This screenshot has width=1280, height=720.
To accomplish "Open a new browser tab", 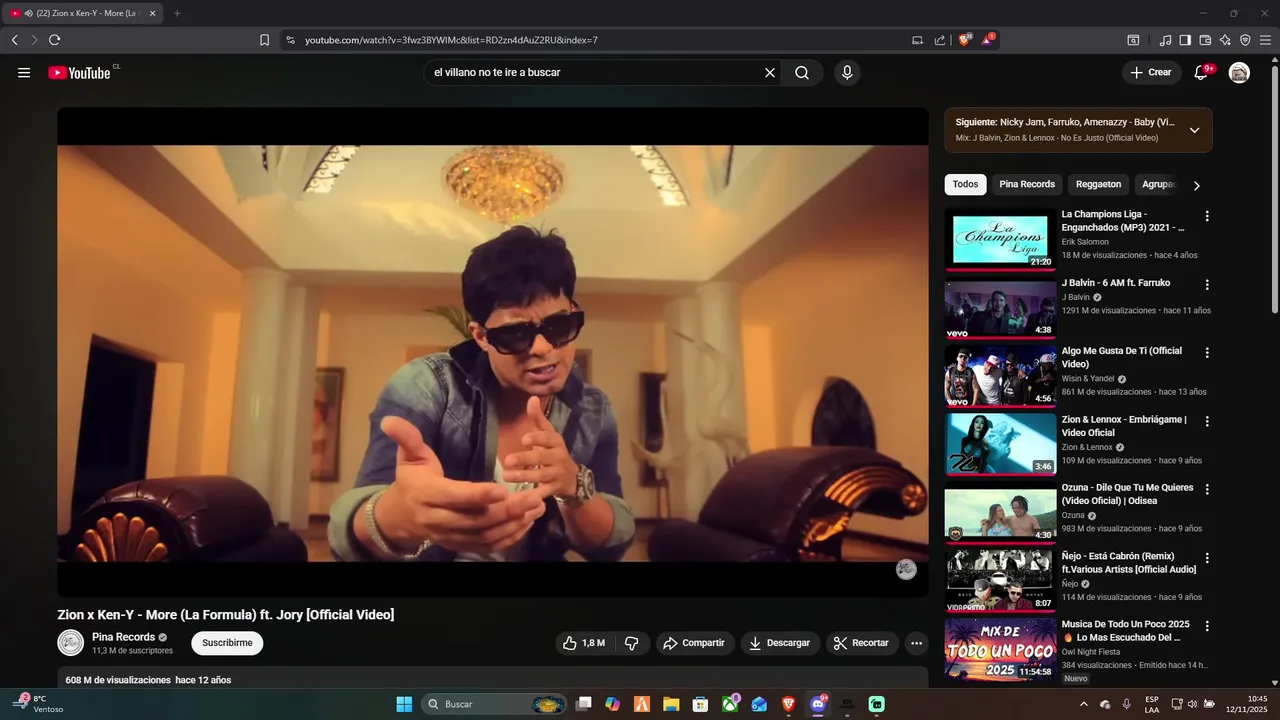I will (177, 13).
